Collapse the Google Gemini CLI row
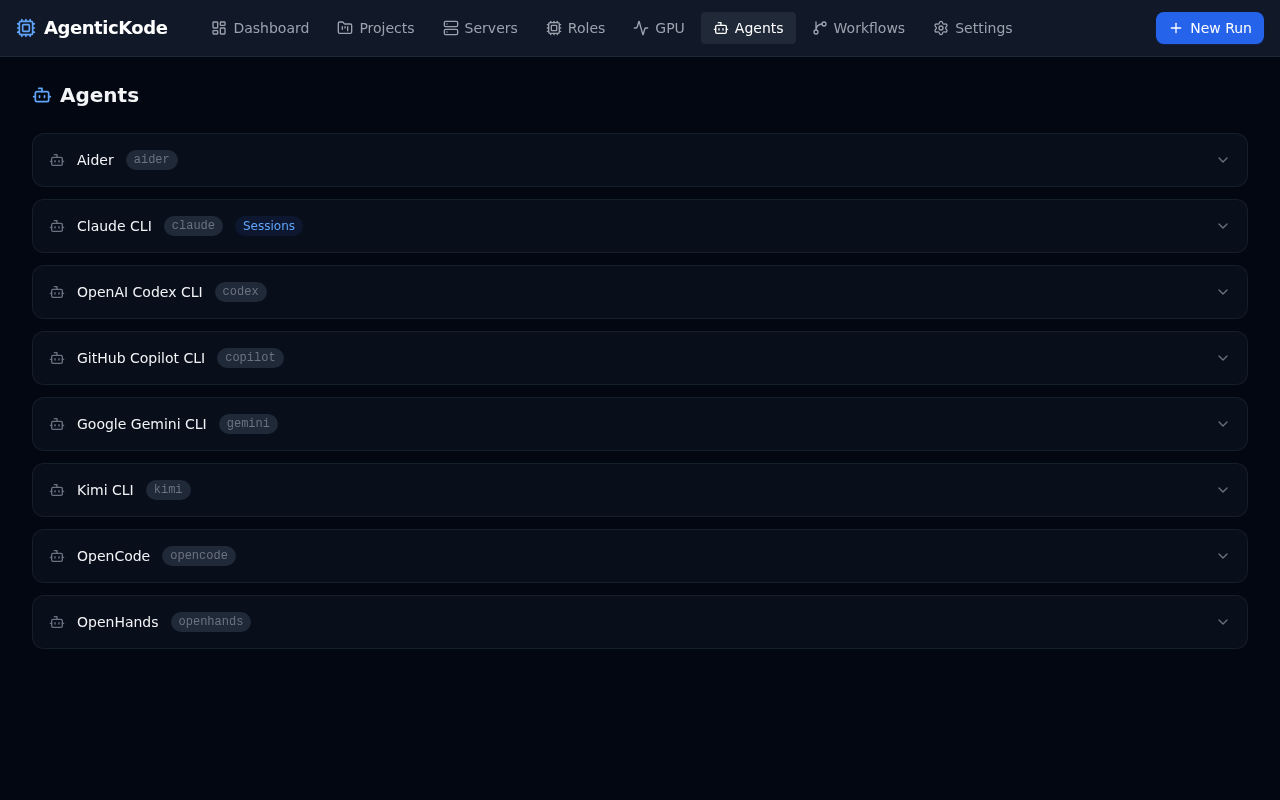Screen dimensions: 1280x800 click(1223, 424)
